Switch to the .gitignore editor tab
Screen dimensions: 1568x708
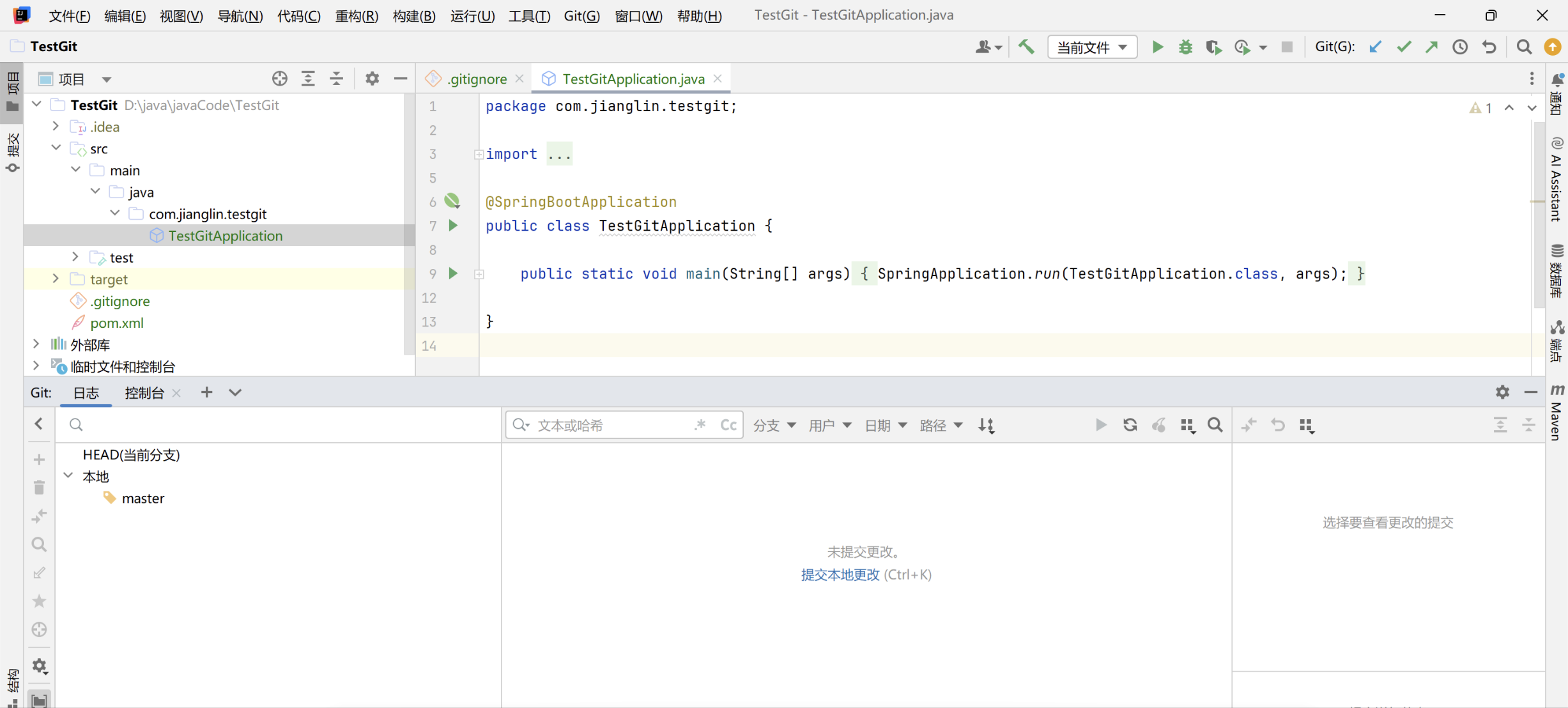[476, 79]
